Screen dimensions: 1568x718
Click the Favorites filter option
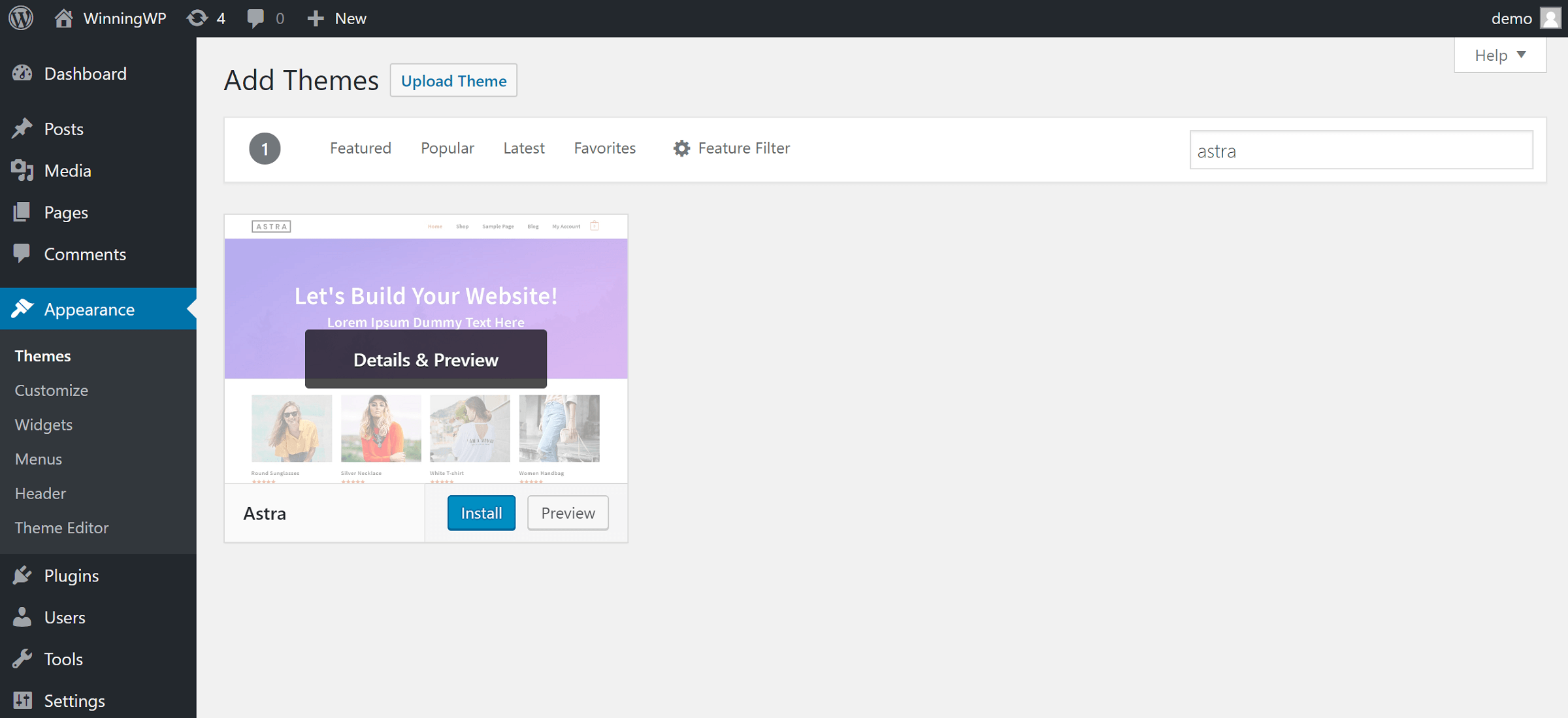tap(605, 148)
